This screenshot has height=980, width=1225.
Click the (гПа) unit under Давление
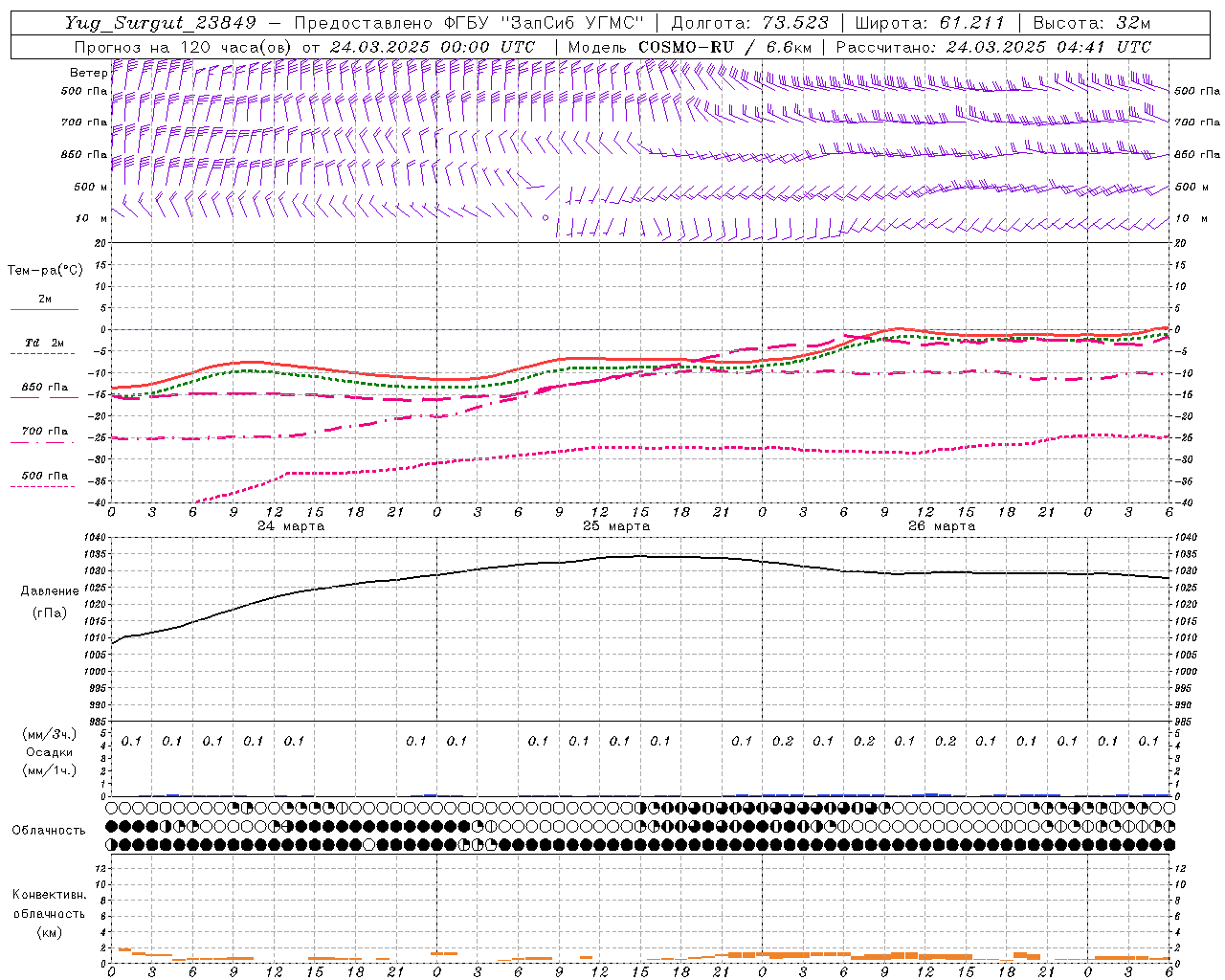coord(50,612)
